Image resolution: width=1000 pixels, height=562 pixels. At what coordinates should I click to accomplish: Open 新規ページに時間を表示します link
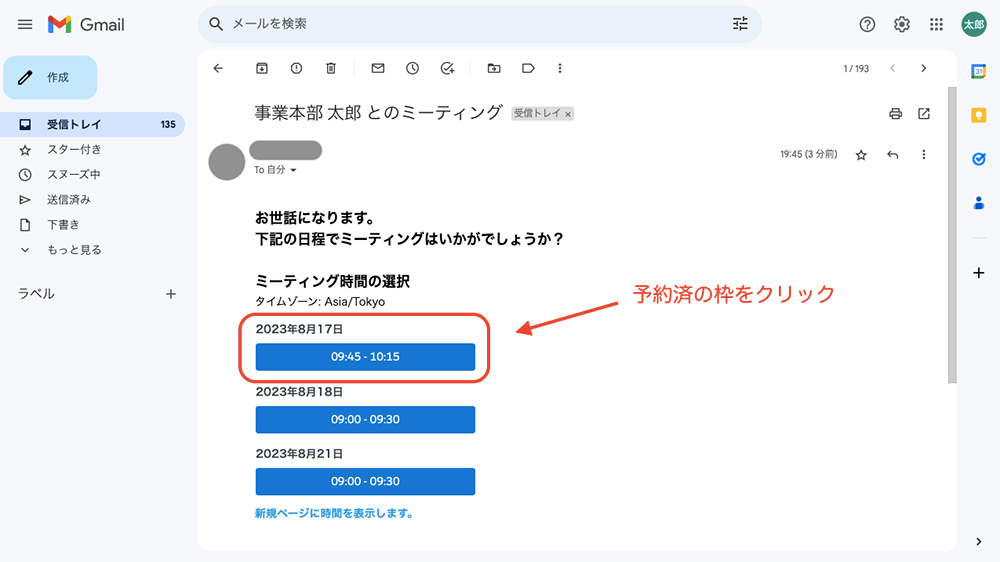[x=334, y=514]
